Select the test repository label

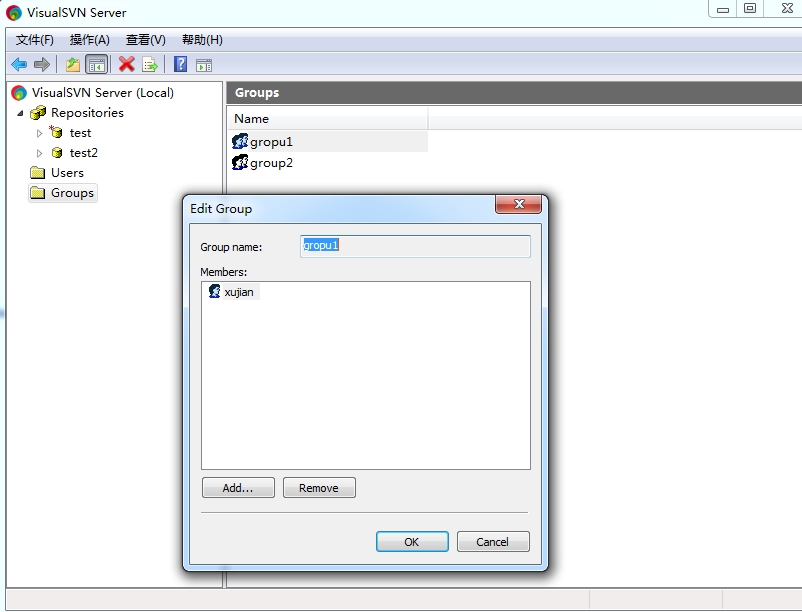point(80,133)
